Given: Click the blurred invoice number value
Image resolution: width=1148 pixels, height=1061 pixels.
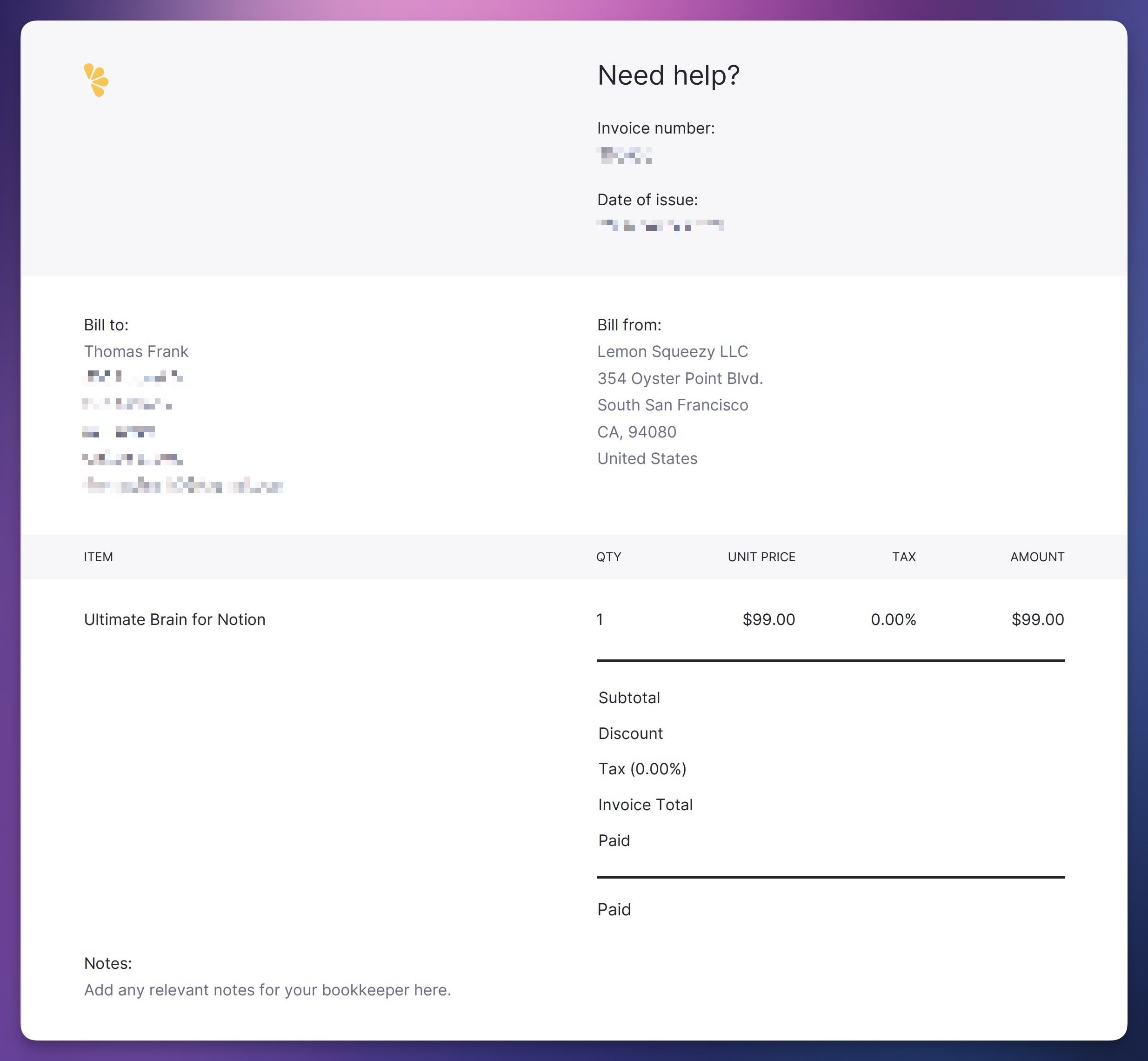Looking at the screenshot, I should click(625, 155).
